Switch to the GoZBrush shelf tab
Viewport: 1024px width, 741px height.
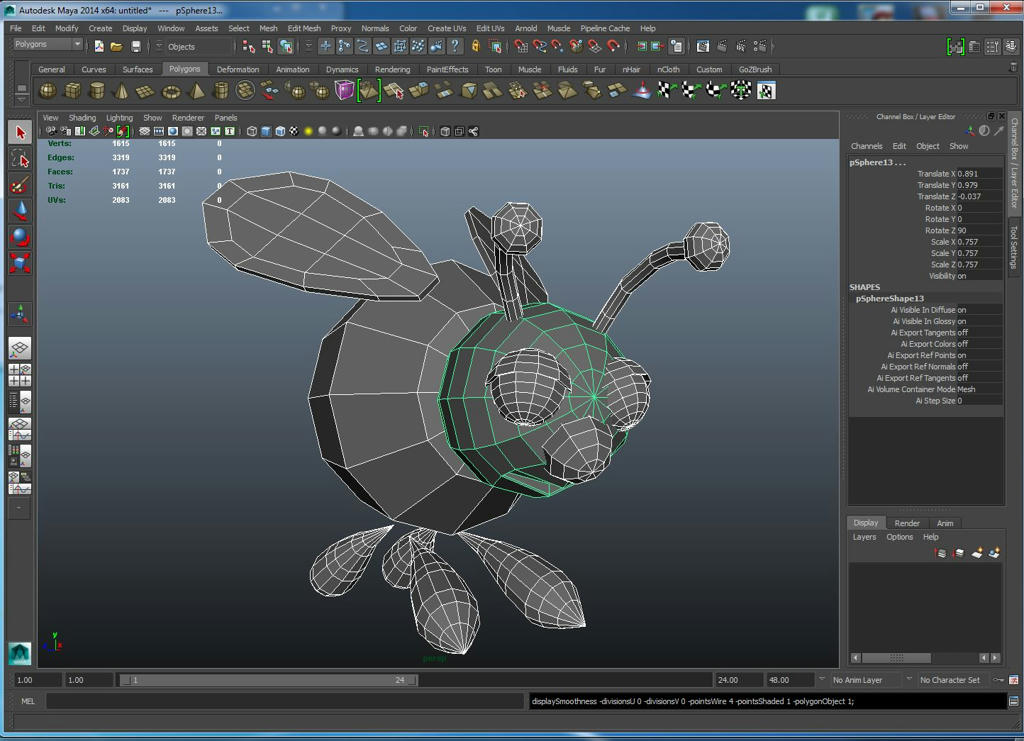755,69
